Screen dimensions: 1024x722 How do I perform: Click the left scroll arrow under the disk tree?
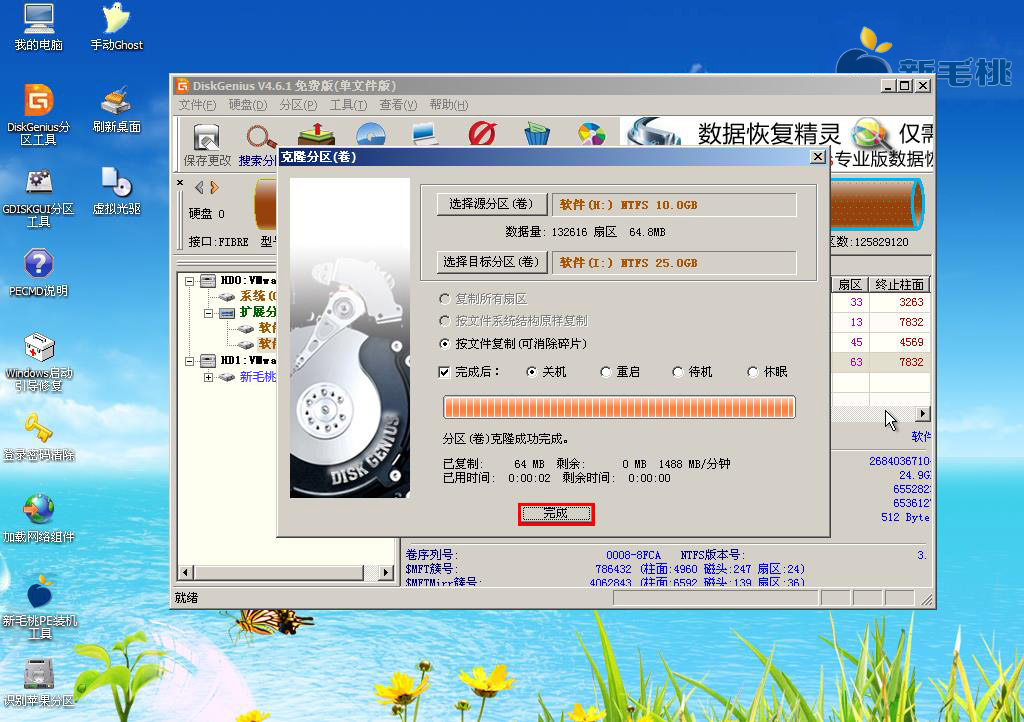(185, 573)
